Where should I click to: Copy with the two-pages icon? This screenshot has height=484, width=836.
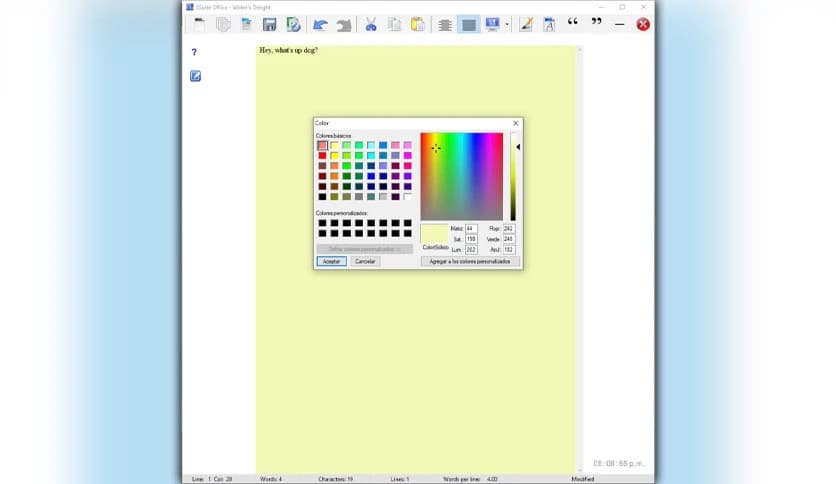(395, 24)
